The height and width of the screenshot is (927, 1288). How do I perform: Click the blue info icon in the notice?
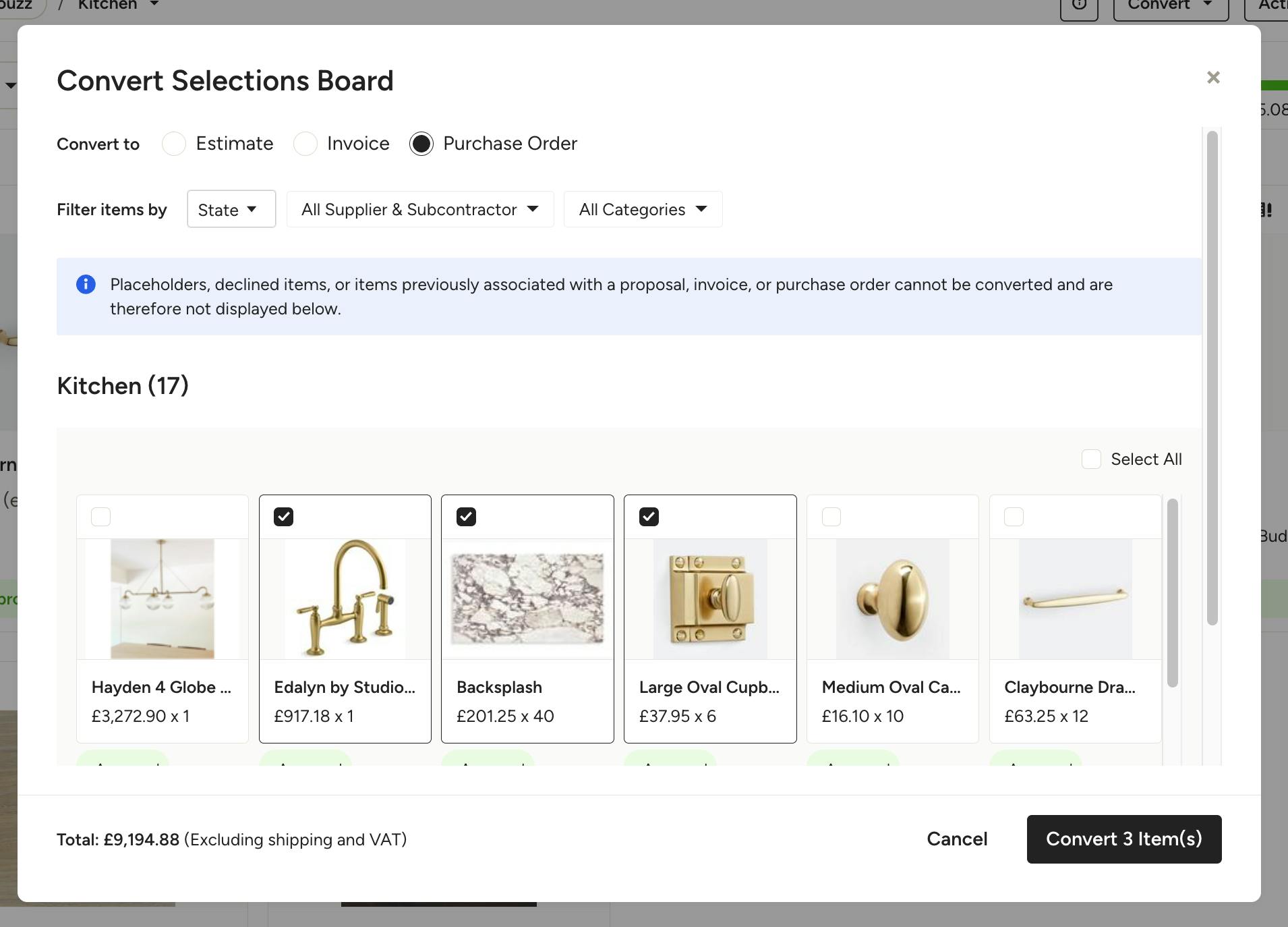coord(86,284)
